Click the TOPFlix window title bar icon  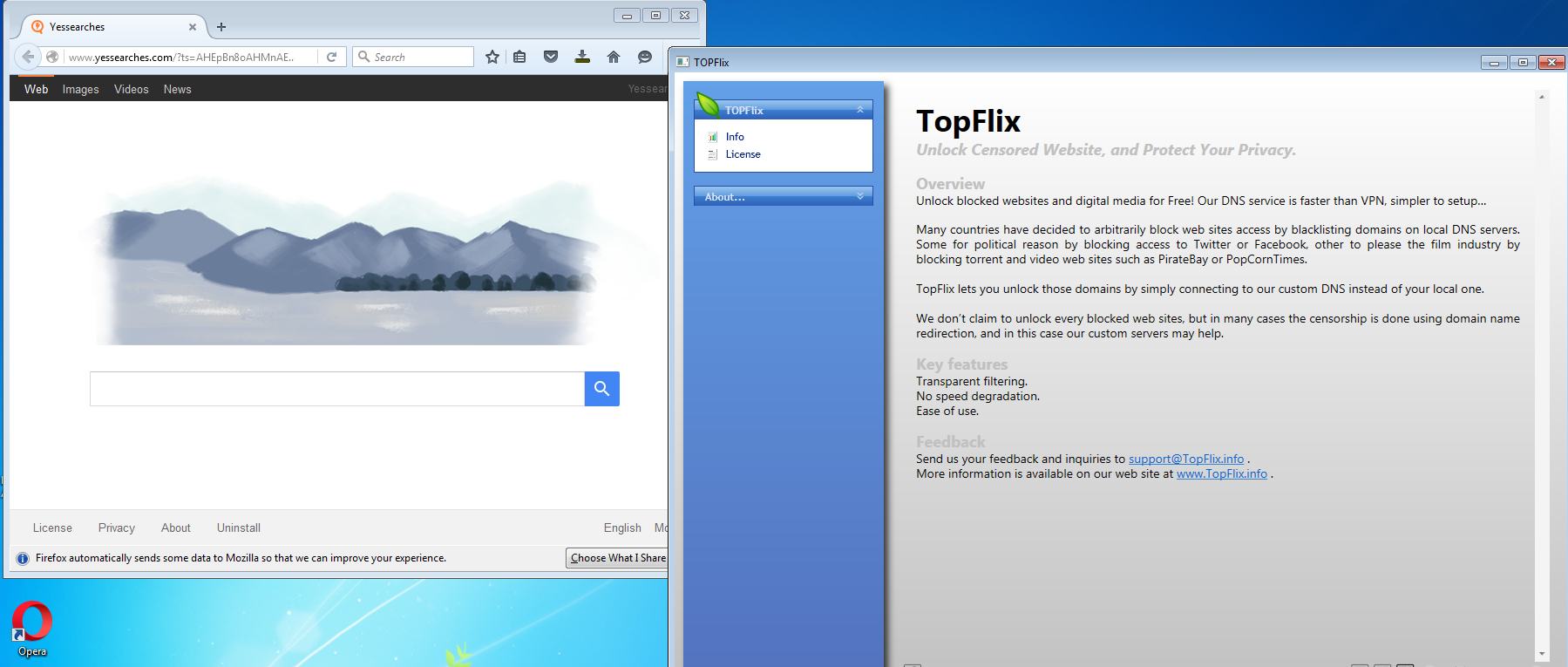tap(683, 62)
